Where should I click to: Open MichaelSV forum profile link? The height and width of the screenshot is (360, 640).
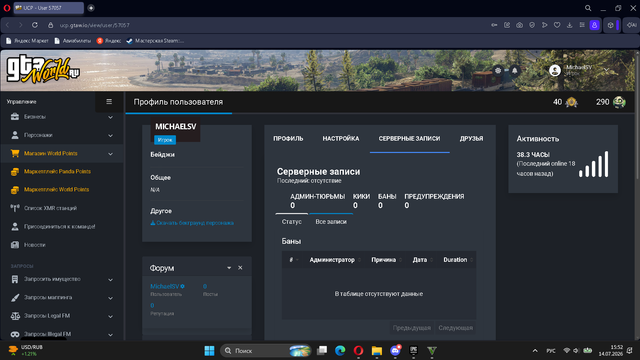pyautogui.click(x=165, y=287)
